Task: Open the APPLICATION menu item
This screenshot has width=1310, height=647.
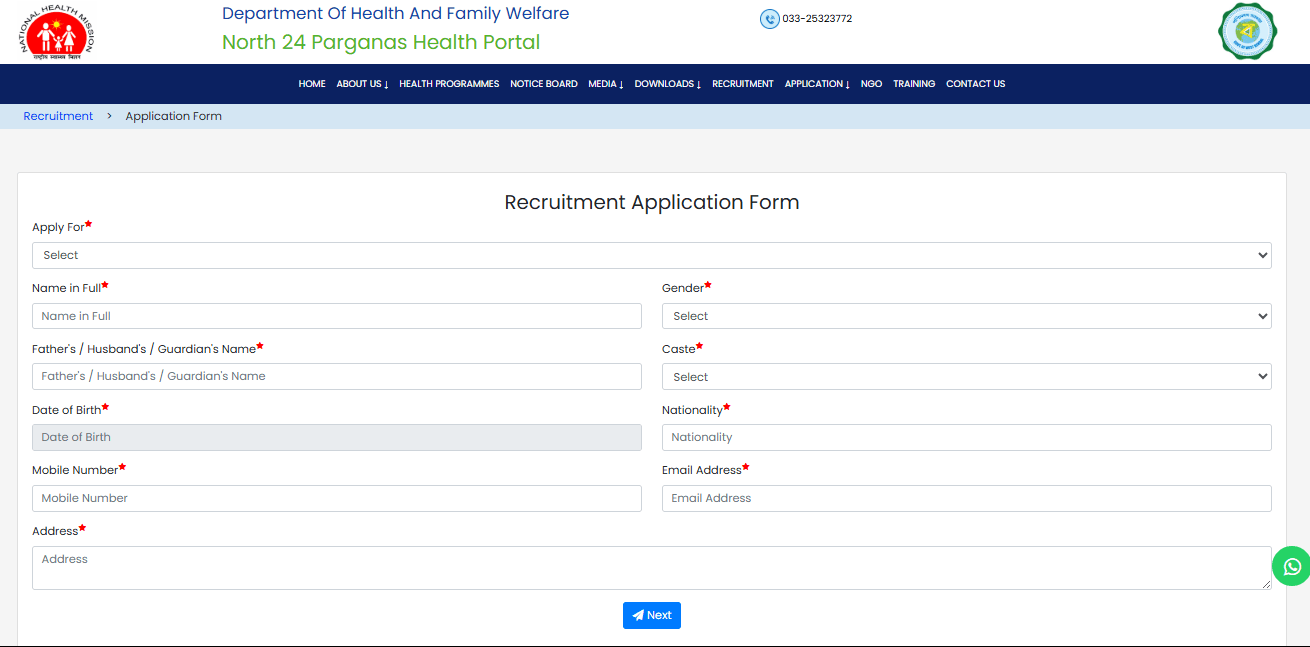Action: click(x=817, y=84)
